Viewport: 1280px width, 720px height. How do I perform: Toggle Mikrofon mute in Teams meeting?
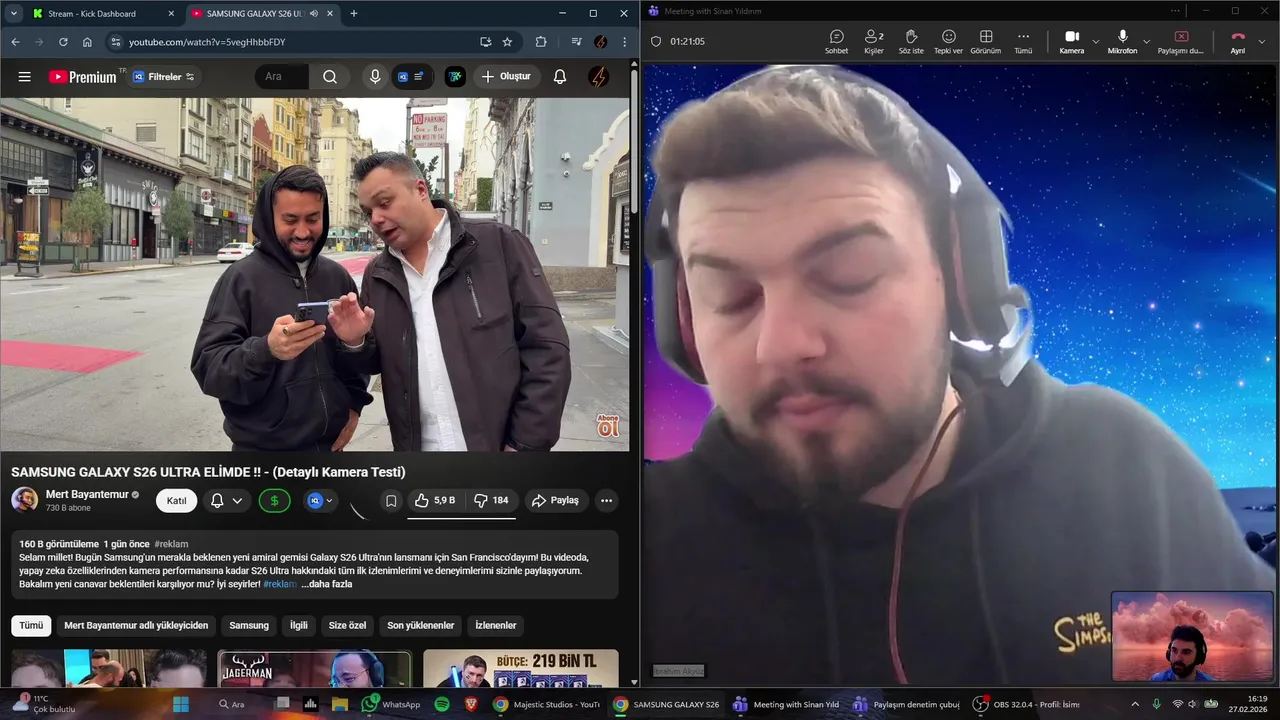coord(1122,41)
